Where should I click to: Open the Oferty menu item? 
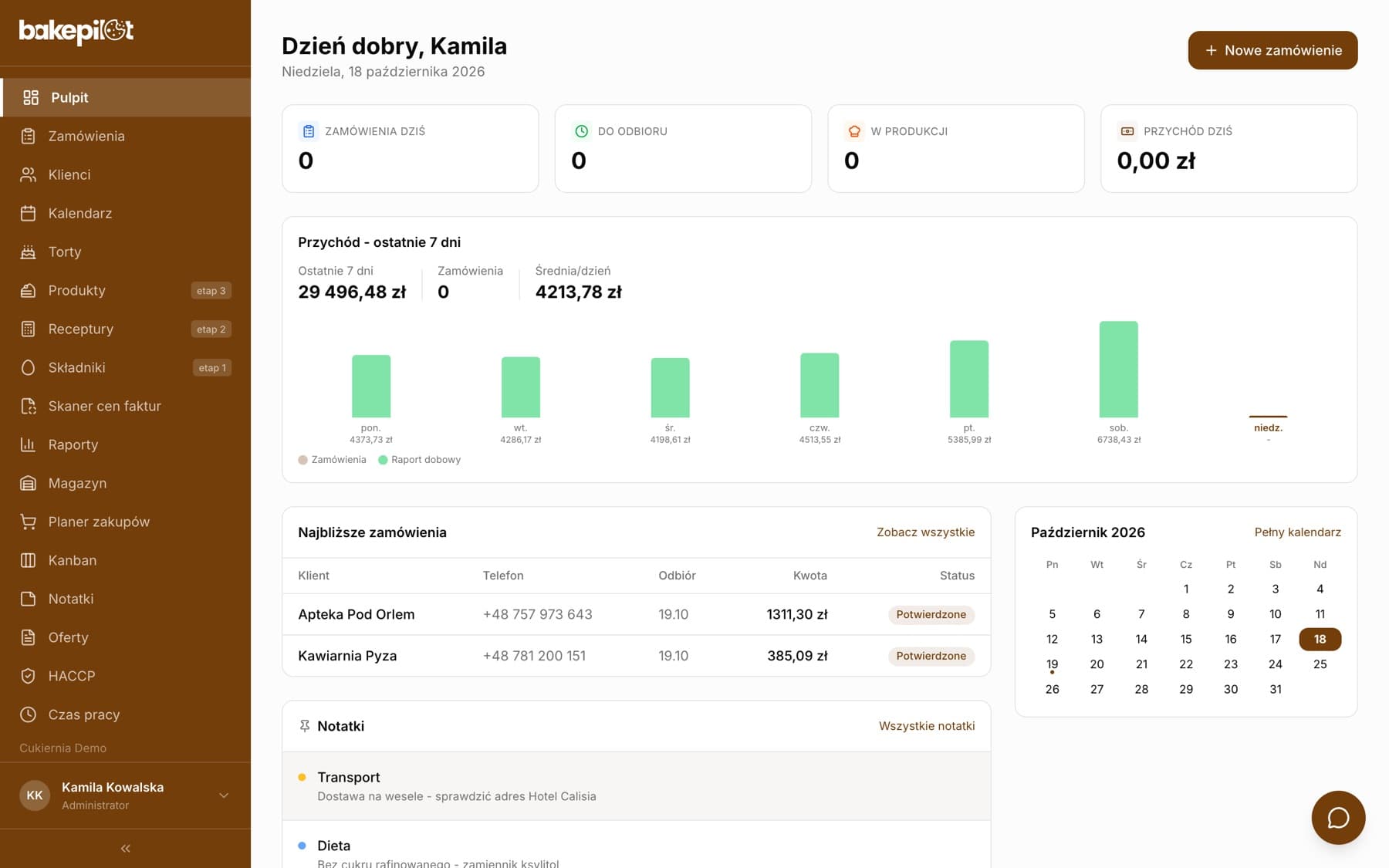click(x=125, y=637)
